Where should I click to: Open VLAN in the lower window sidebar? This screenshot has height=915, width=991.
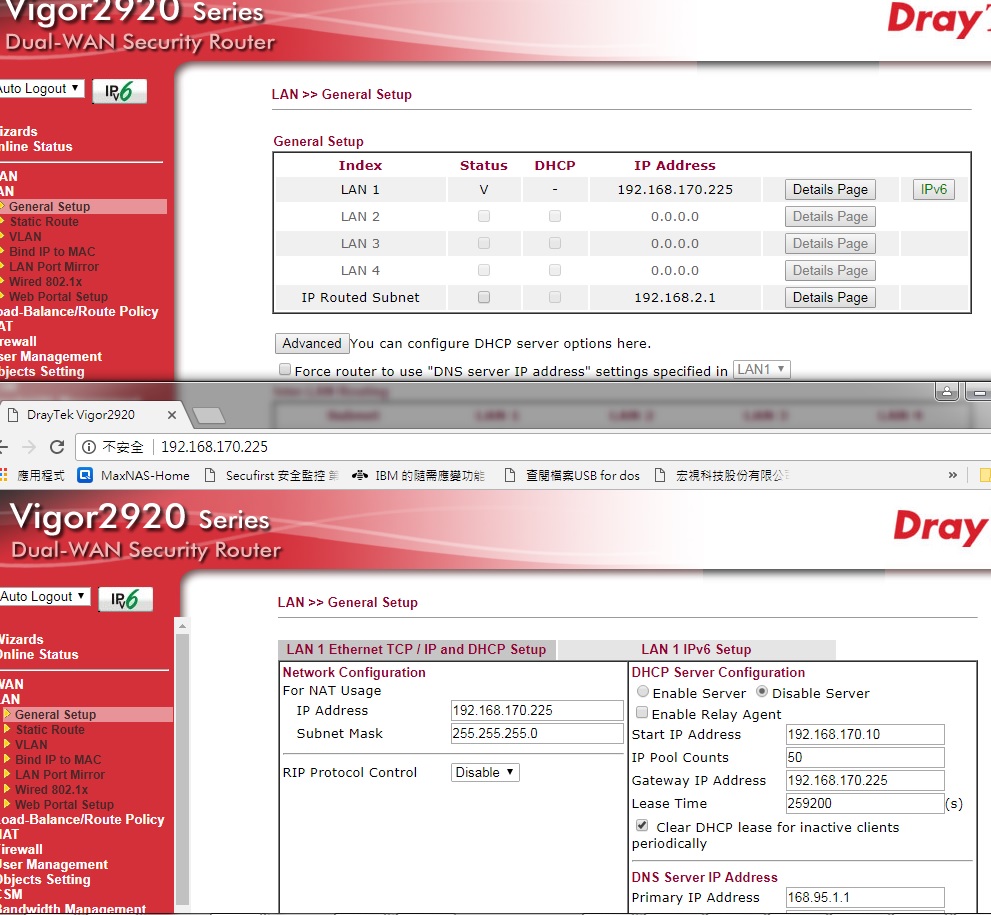pyautogui.click(x=31, y=744)
